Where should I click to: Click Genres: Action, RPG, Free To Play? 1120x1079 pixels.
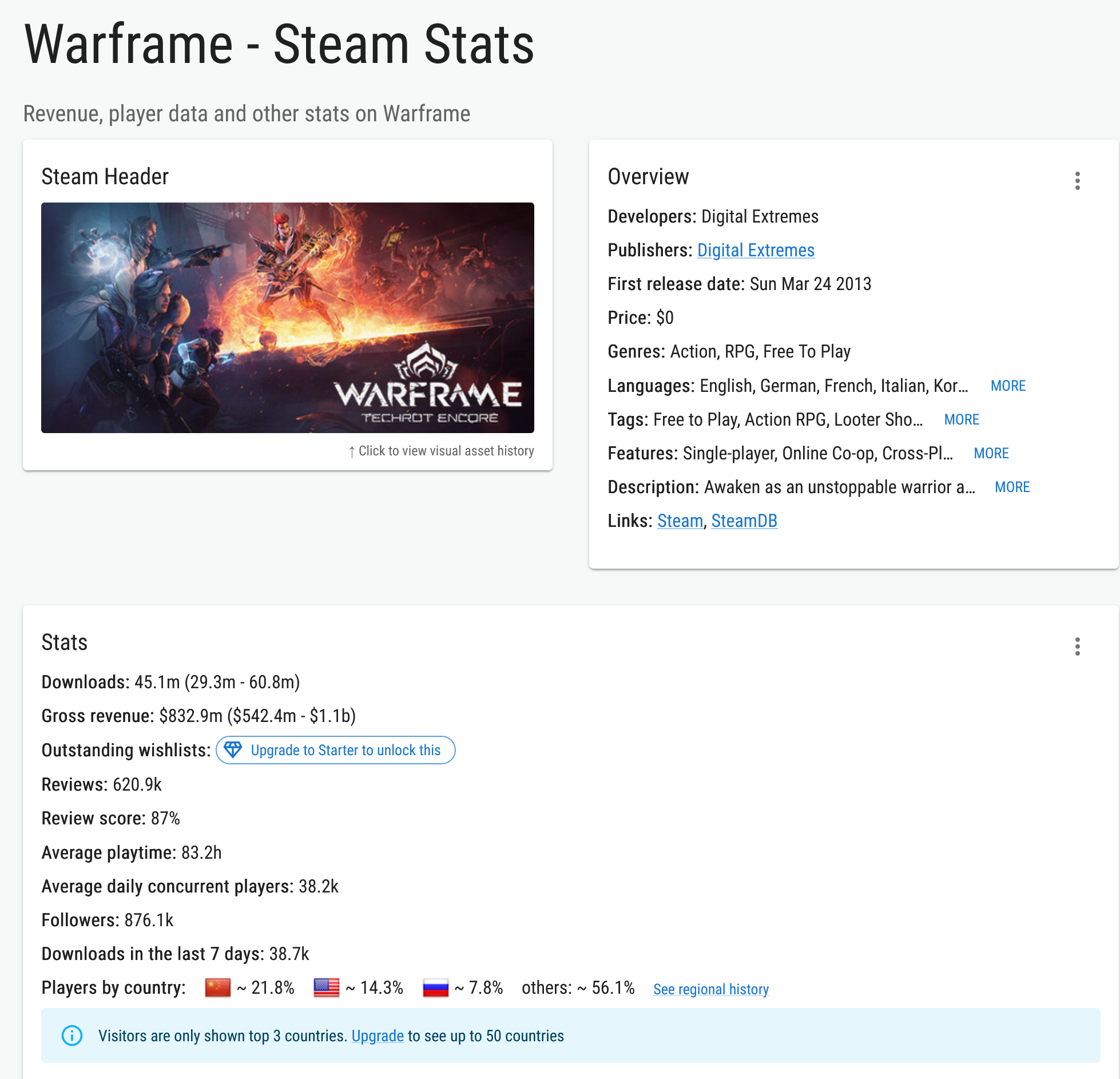(x=729, y=351)
